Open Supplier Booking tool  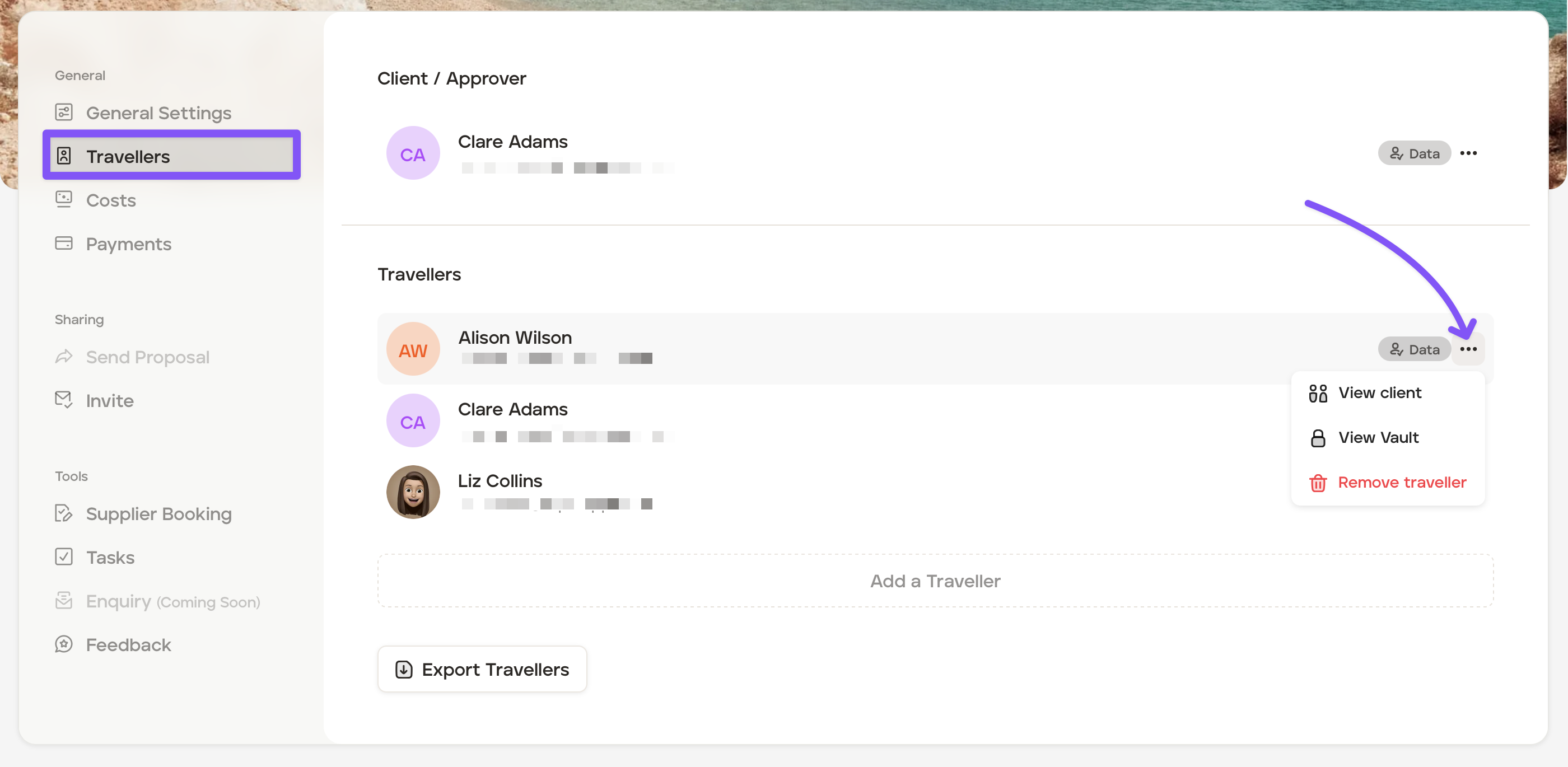158,514
